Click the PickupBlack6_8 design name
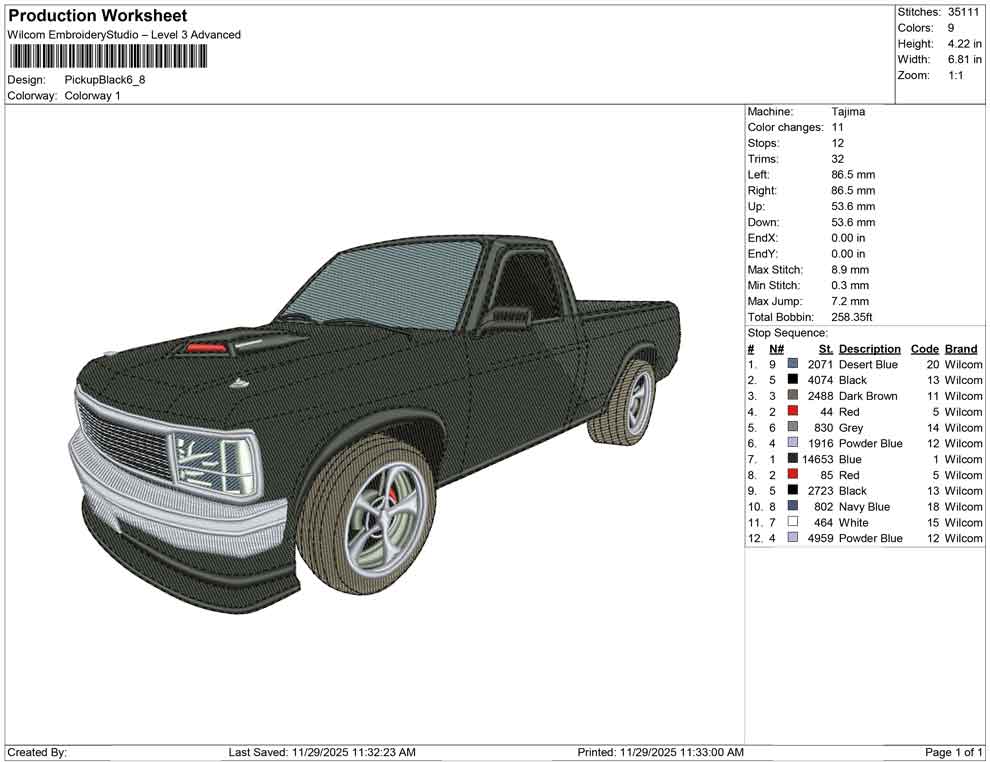The width and height of the screenshot is (990, 762). point(105,80)
